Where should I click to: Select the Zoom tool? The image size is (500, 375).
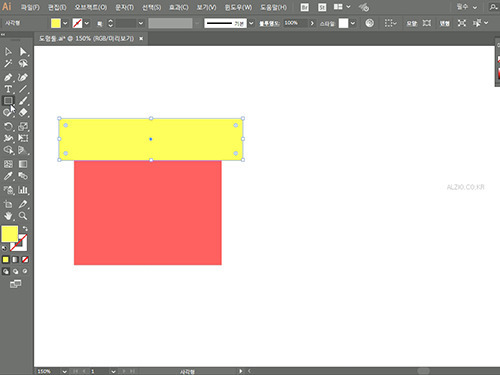pyautogui.click(x=23, y=216)
